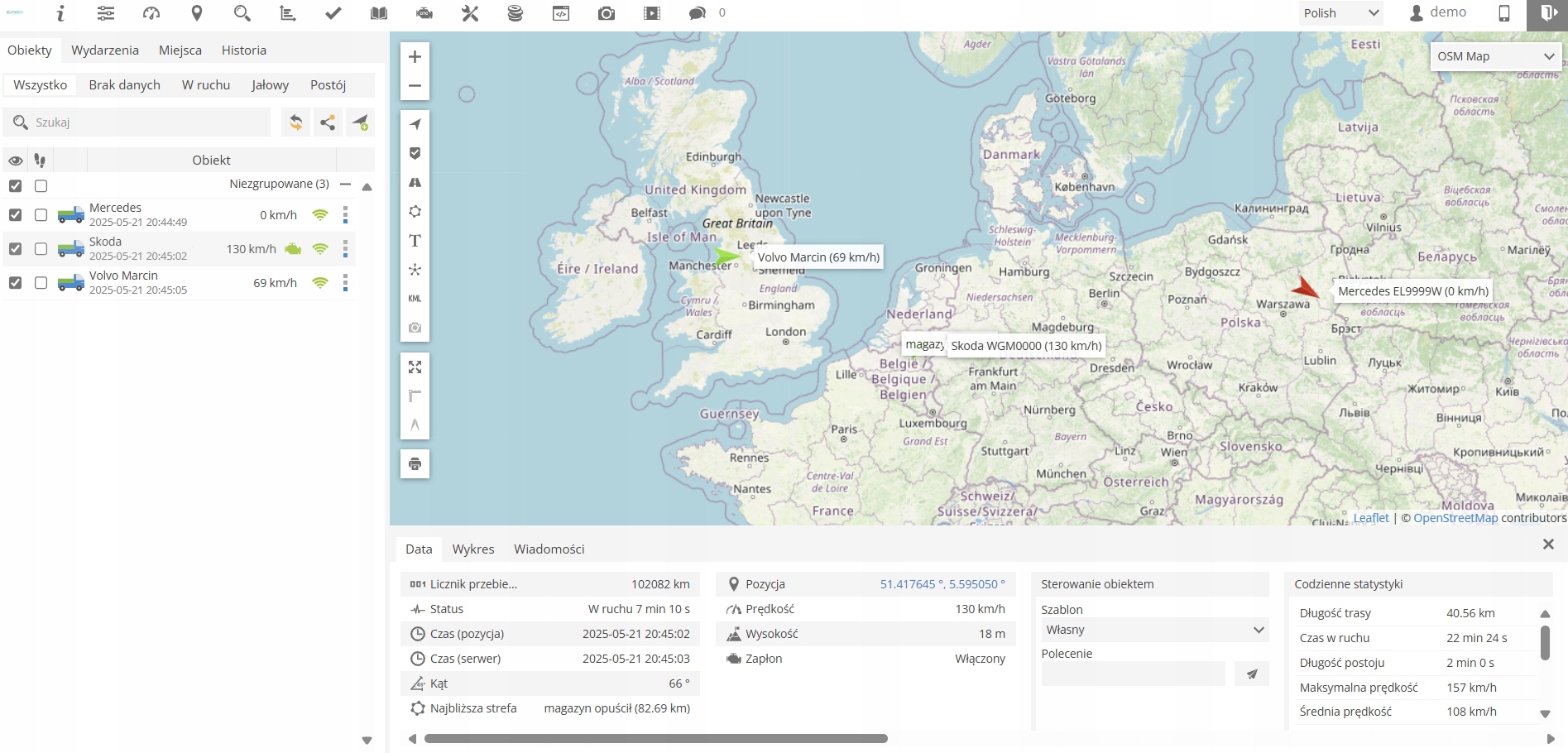Open the chat messages icon in top bar
The height and width of the screenshot is (753, 1568).
pyautogui.click(x=697, y=13)
